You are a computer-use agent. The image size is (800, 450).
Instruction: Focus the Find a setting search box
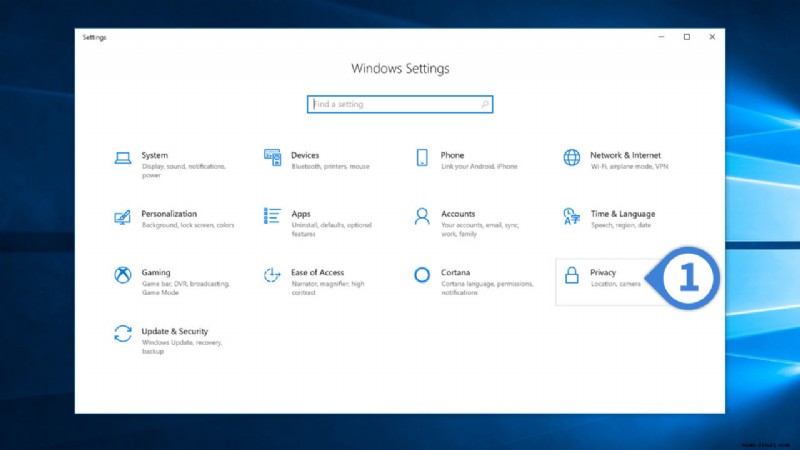tap(400, 104)
